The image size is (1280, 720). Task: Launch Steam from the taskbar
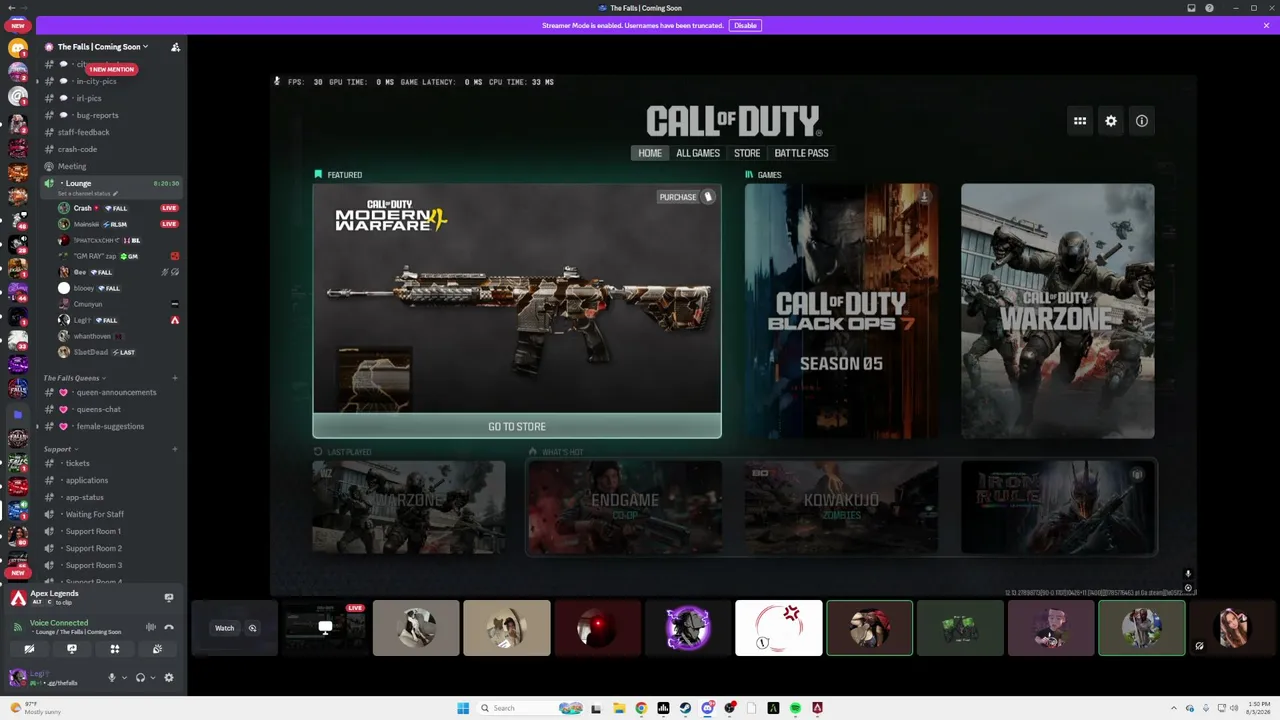point(685,708)
